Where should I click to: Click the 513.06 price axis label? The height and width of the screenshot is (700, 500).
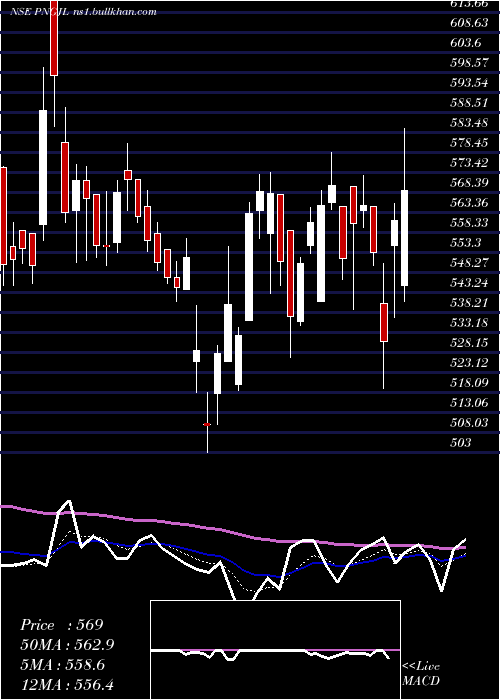point(469,402)
